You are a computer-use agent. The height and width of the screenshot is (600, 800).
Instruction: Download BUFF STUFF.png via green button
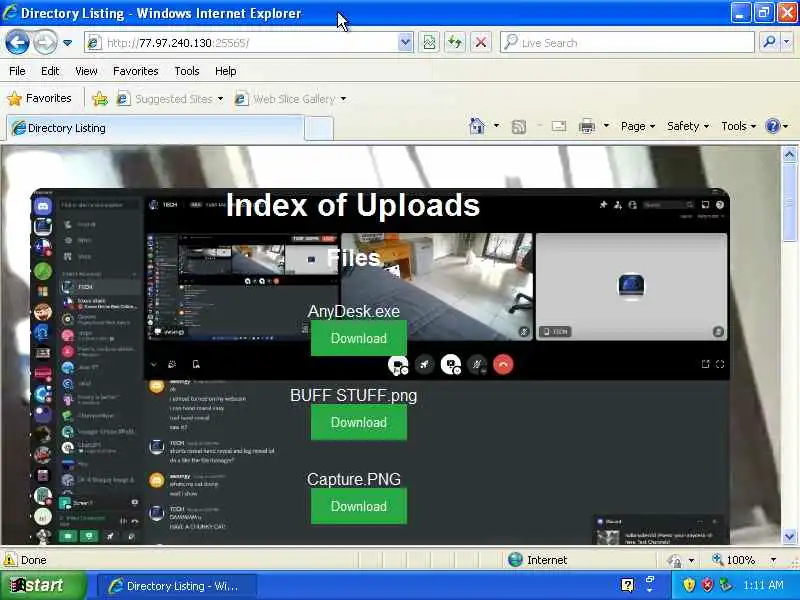click(359, 422)
